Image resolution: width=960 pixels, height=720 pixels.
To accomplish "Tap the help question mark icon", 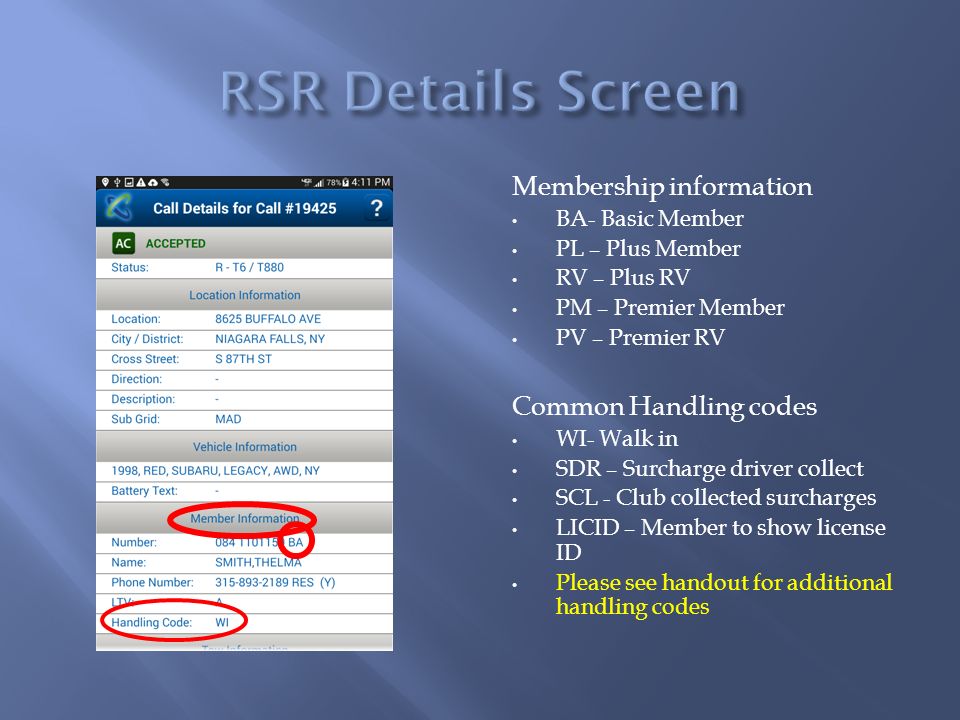I will pos(377,208).
